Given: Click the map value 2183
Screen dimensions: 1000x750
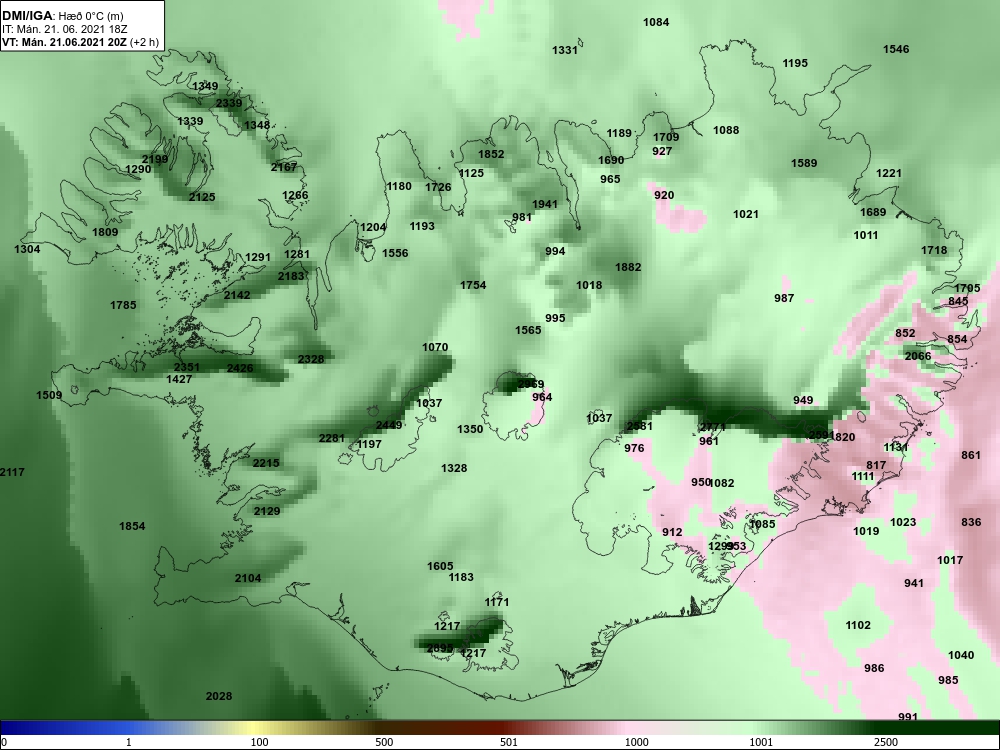Looking at the screenshot, I should tap(291, 276).
